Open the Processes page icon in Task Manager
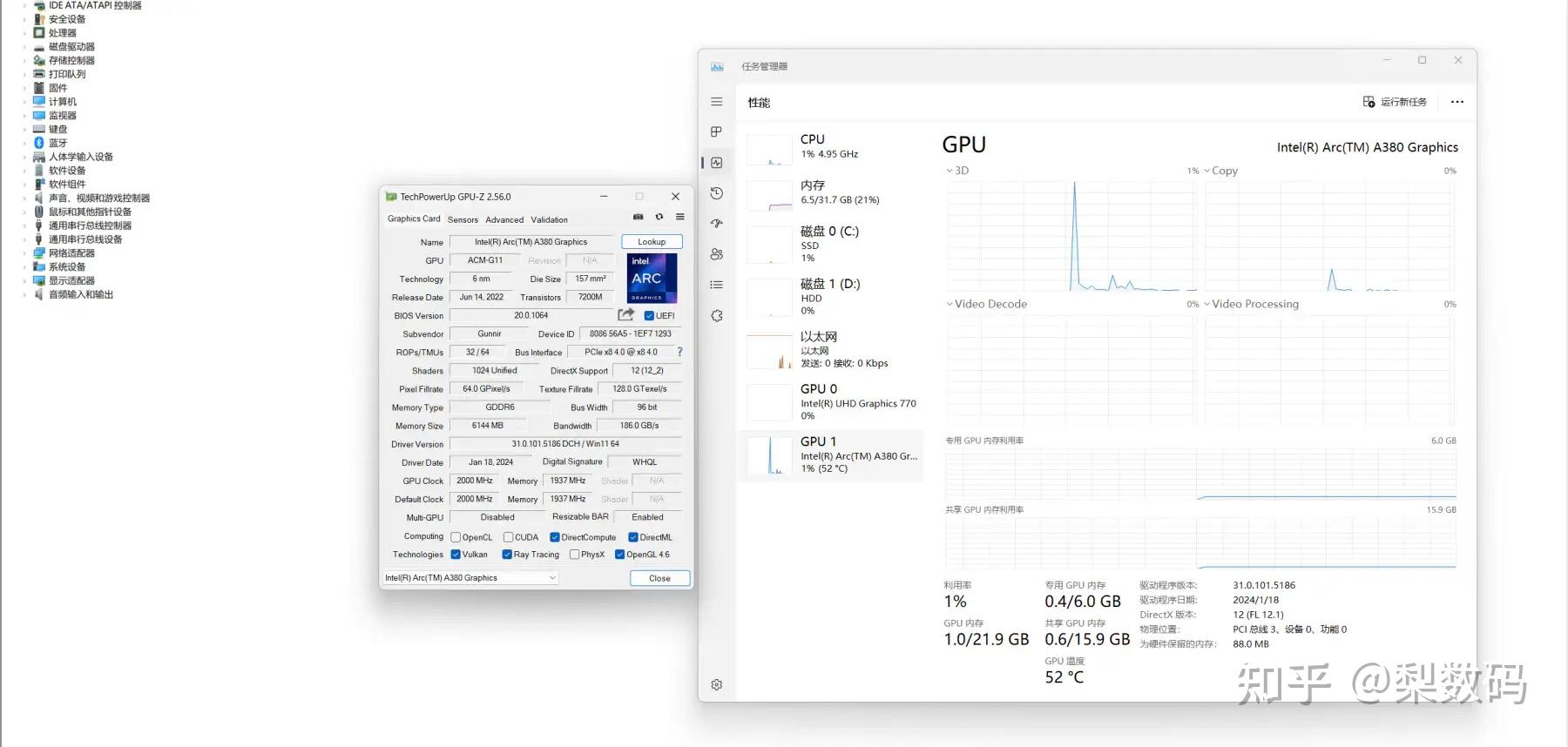 click(717, 131)
